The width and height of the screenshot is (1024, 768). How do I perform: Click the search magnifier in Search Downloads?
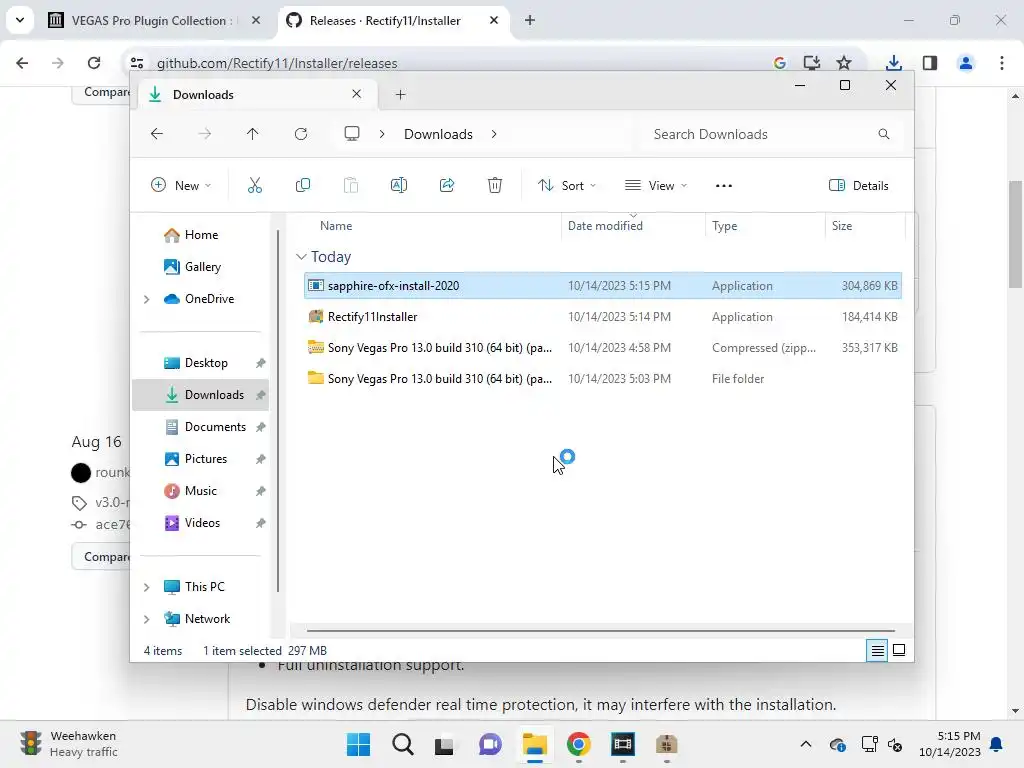(x=884, y=134)
